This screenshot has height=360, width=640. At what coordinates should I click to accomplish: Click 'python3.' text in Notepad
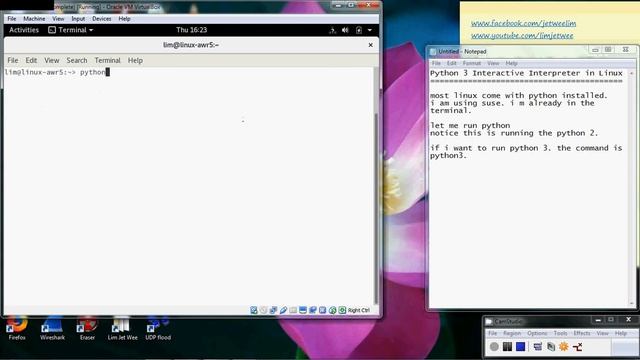click(448, 156)
